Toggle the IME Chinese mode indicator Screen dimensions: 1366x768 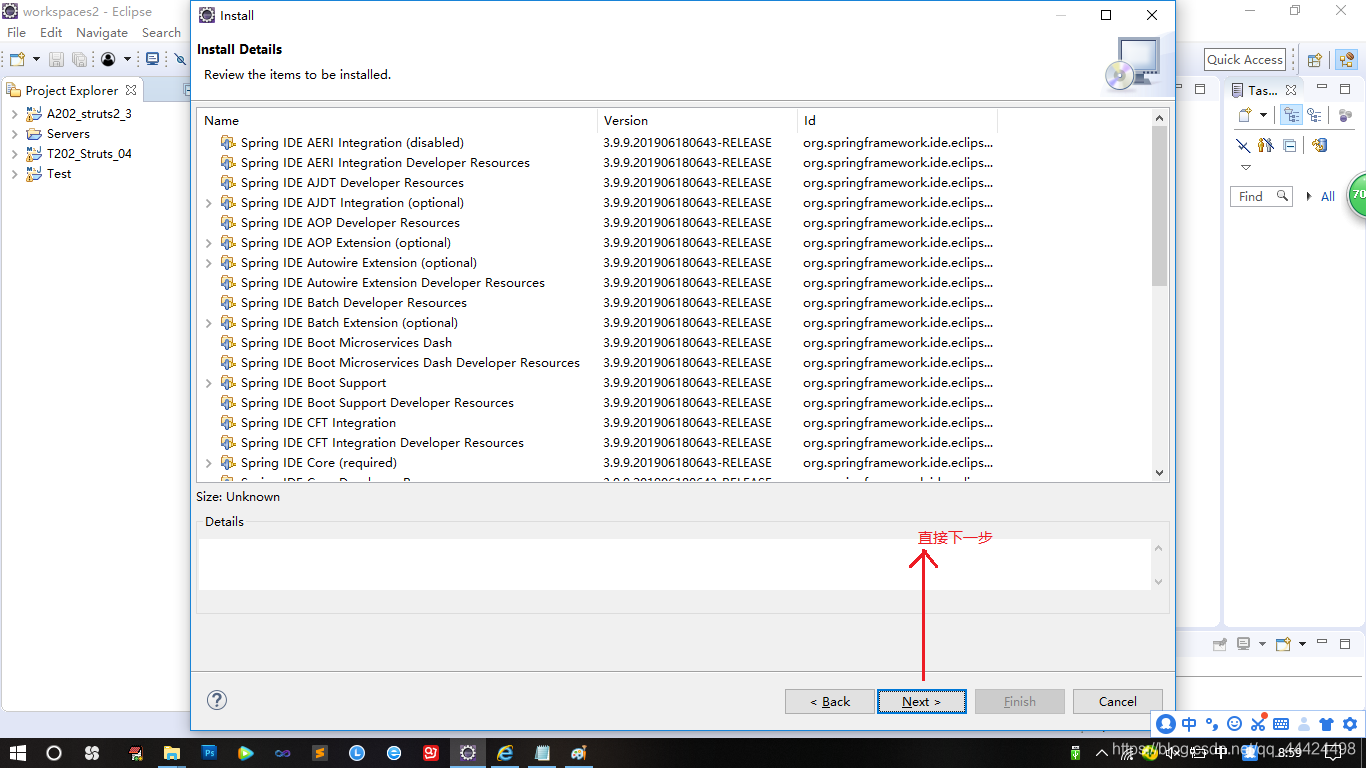(1189, 724)
